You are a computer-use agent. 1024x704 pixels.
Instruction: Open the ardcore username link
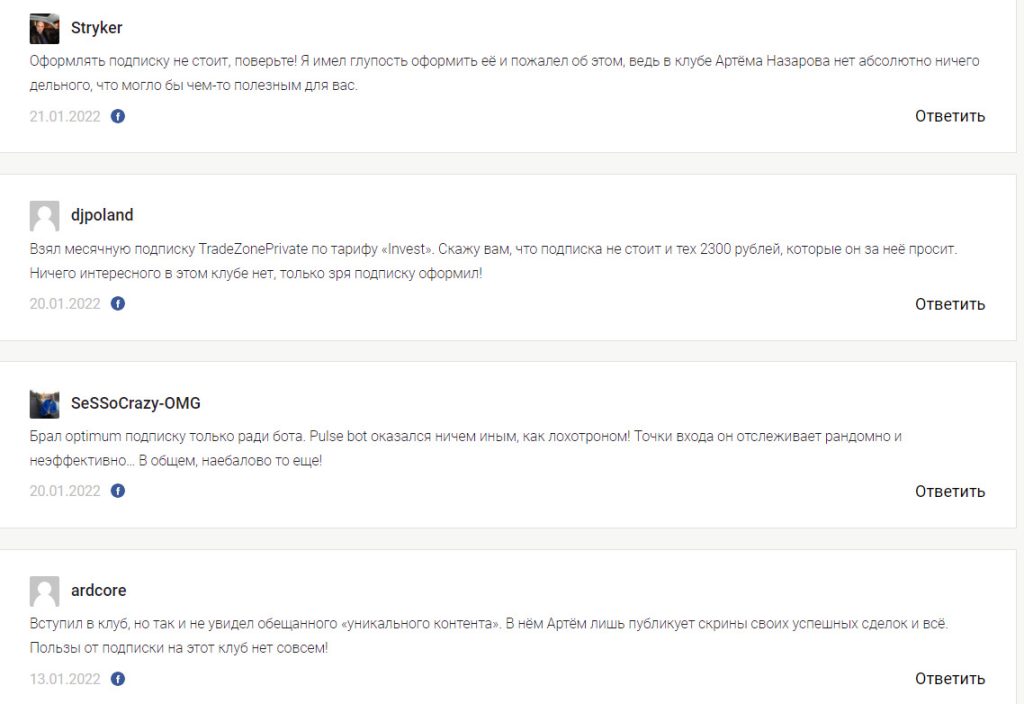[99, 590]
